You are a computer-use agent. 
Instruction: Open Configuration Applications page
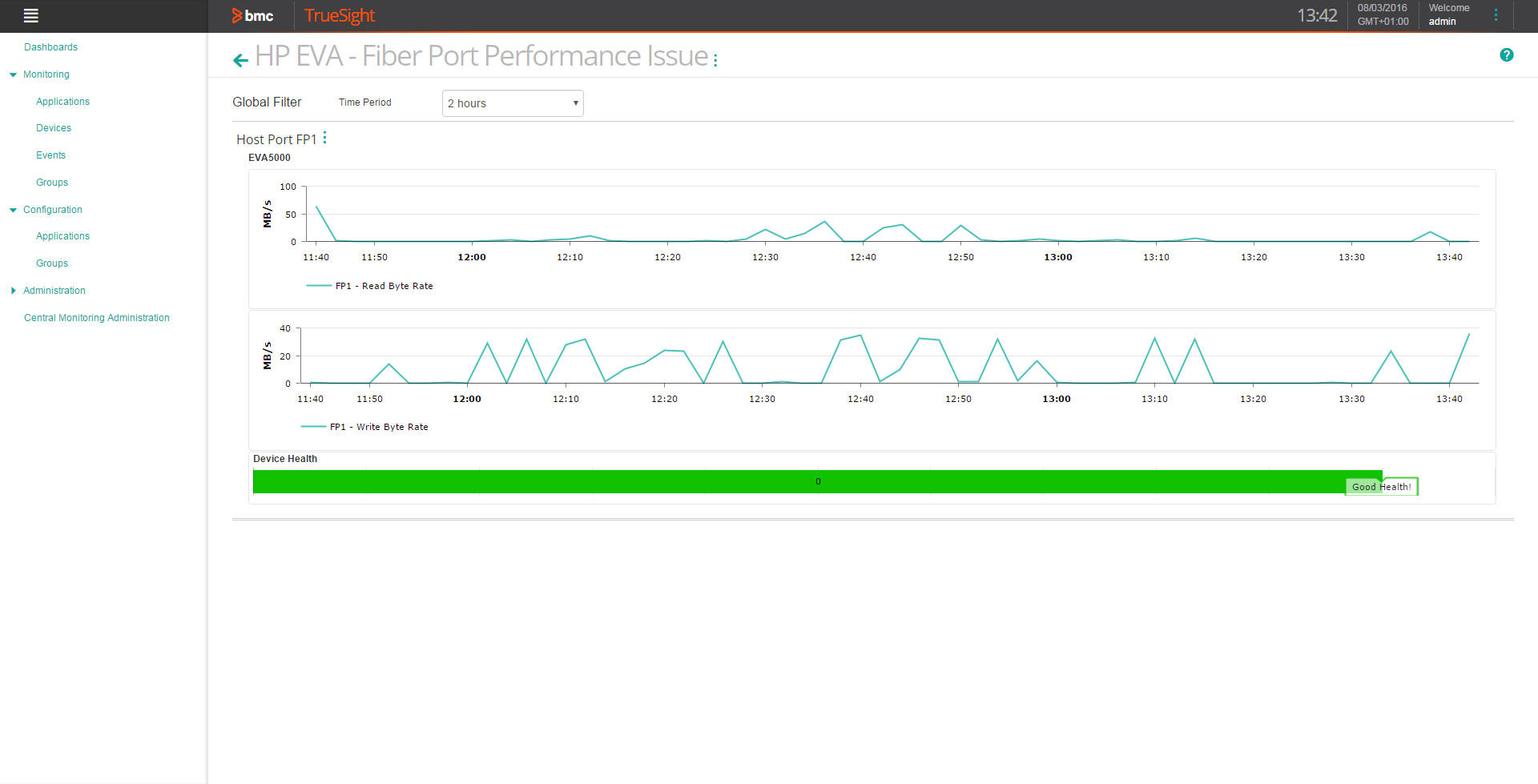(62, 236)
